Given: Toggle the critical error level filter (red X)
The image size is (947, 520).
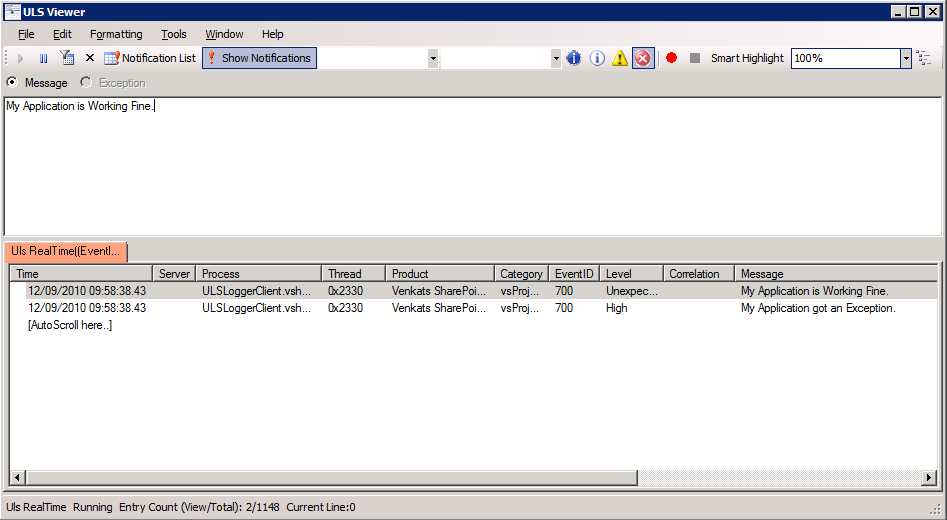Looking at the screenshot, I should [x=643, y=58].
